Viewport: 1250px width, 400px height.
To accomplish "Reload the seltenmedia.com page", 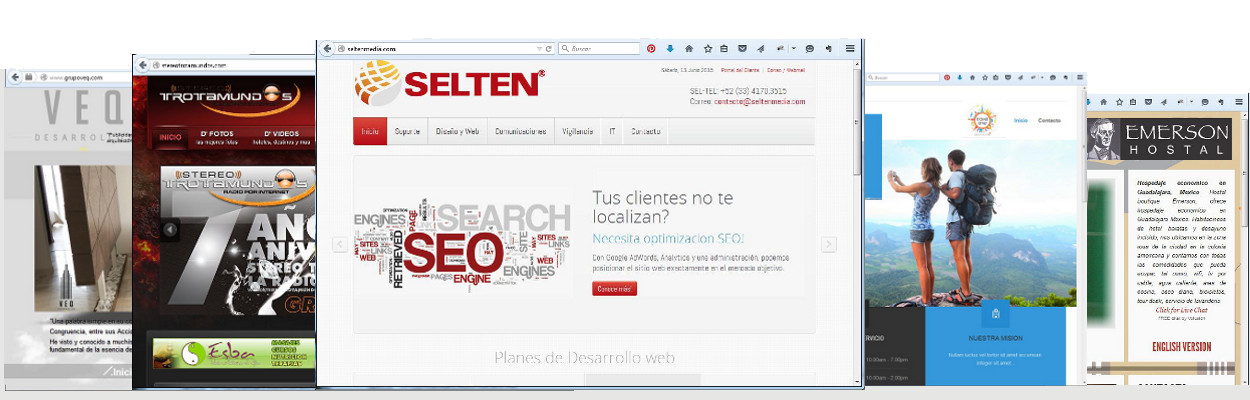I will (549, 48).
